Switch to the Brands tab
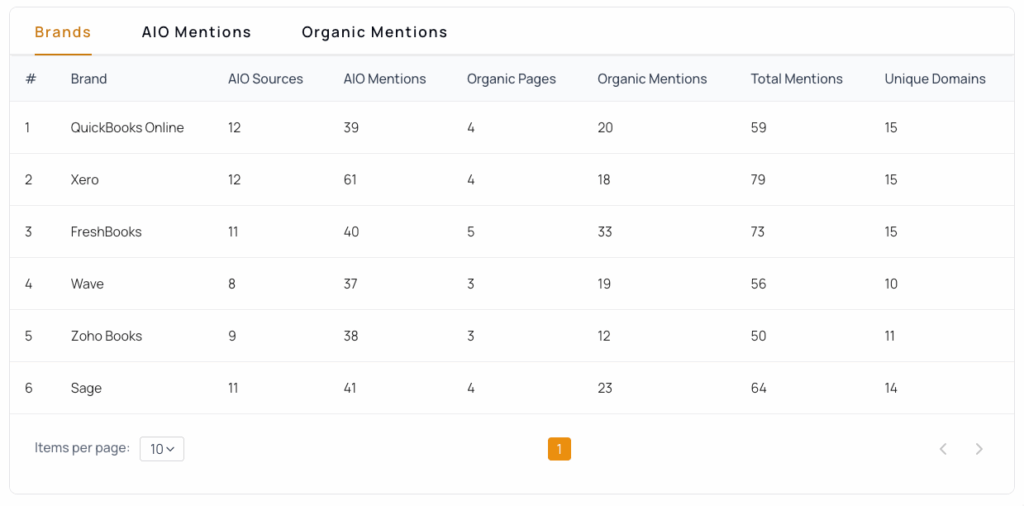This screenshot has height=506, width=1024. pos(63,32)
